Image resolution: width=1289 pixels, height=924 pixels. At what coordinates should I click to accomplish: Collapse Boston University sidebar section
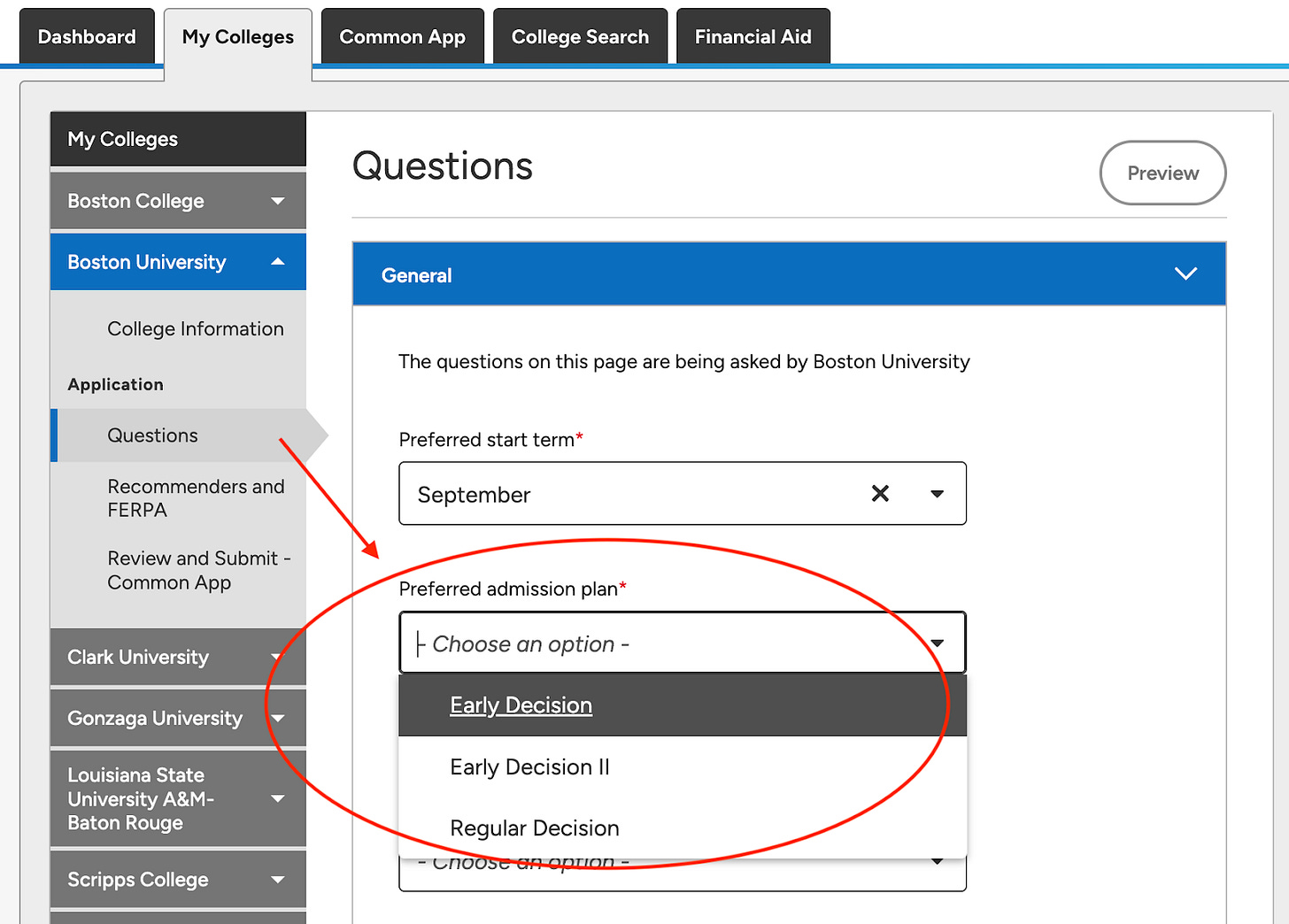pyautogui.click(x=178, y=262)
